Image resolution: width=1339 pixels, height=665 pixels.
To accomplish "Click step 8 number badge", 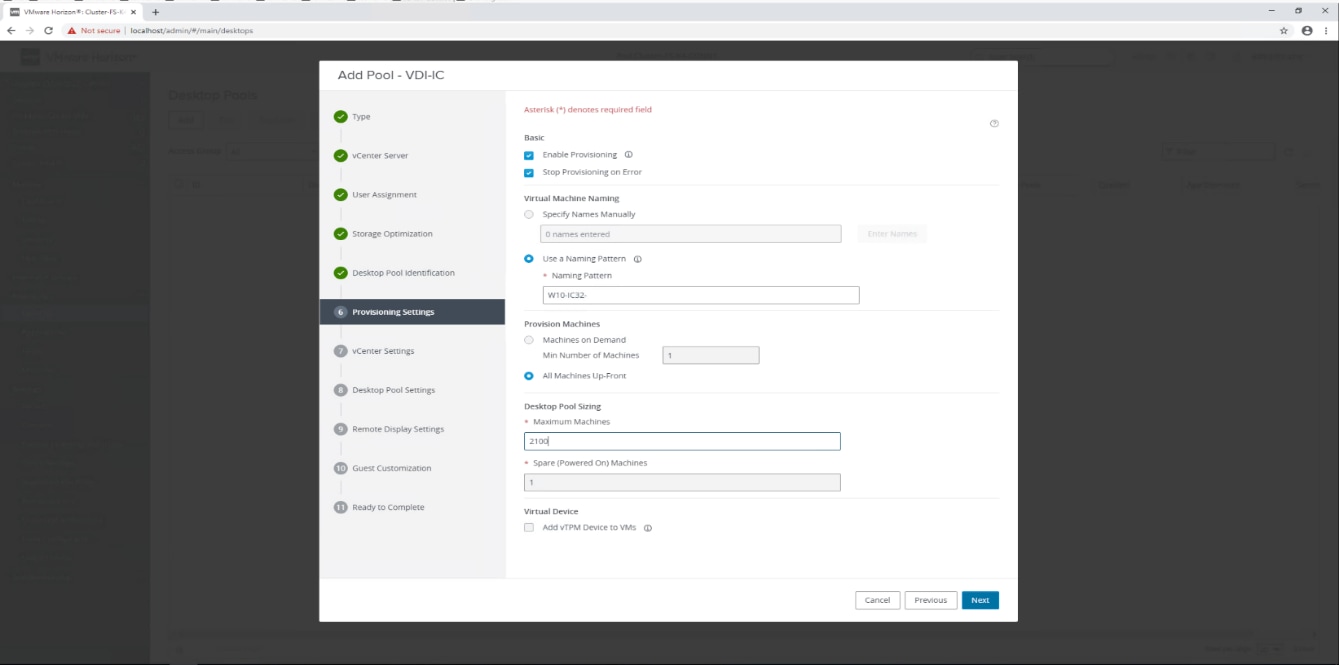I will pos(341,390).
